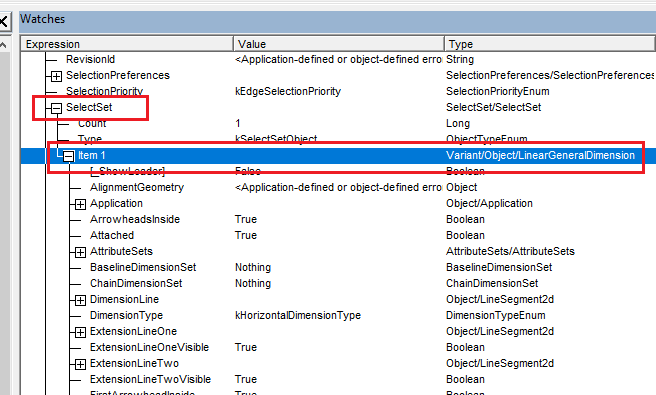Click the kEdgeSelectionPriority value
Screen dimensions: 656x395
click(x=288, y=91)
